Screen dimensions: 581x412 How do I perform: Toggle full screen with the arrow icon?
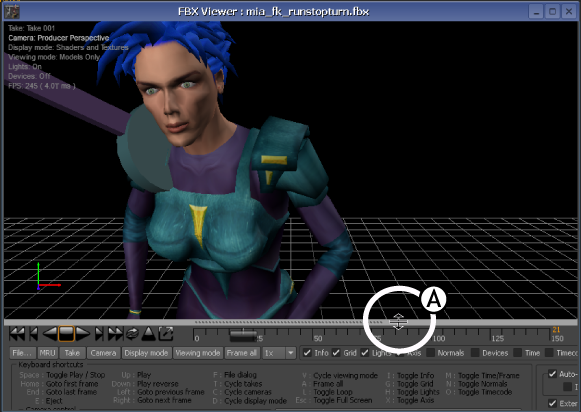point(166,334)
